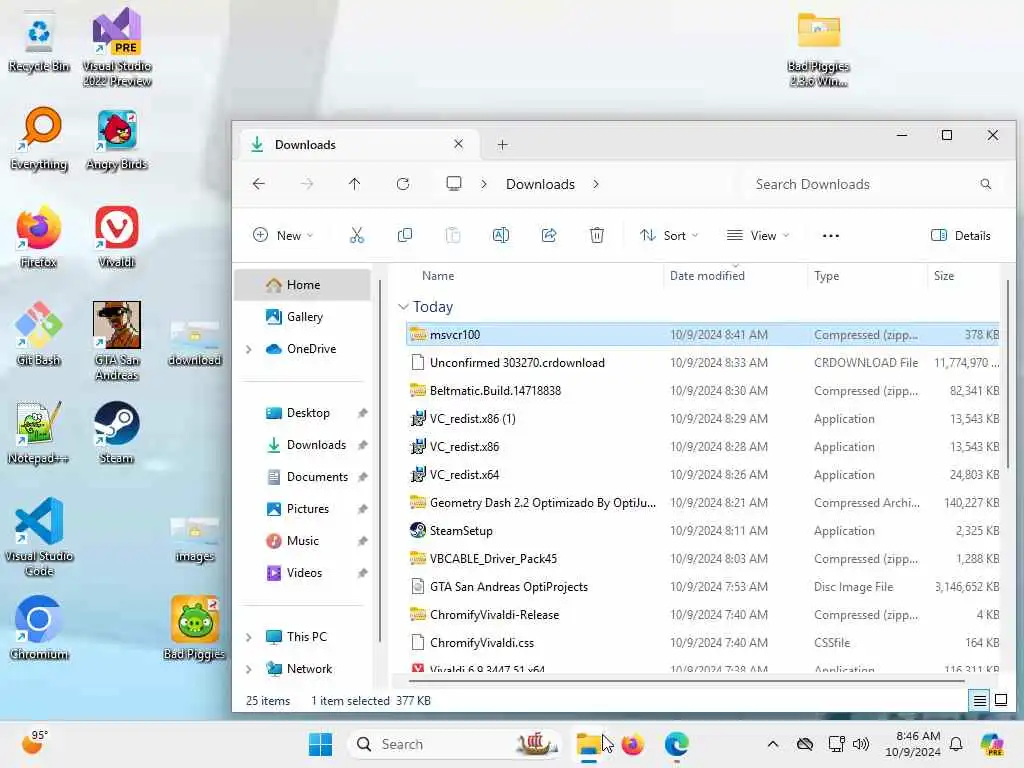The image size is (1024, 768).
Task: Open the Bad Piggies 2.3.6 folder on desktop
Action: (x=819, y=50)
